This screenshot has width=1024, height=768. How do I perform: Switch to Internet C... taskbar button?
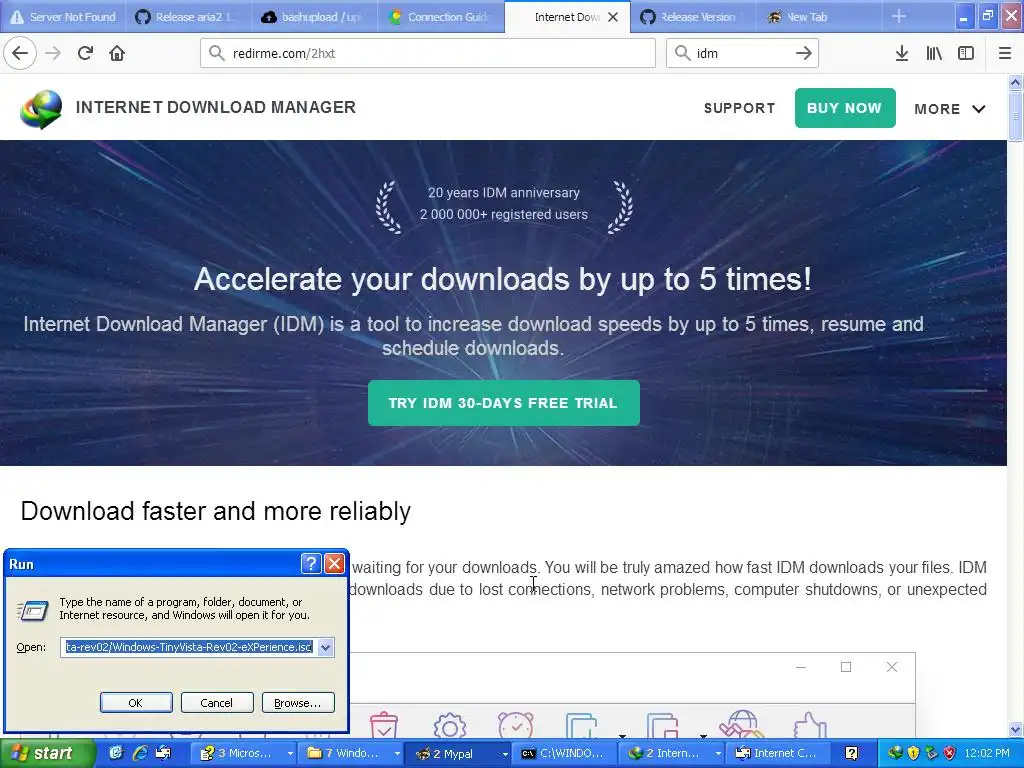[x=780, y=753]
